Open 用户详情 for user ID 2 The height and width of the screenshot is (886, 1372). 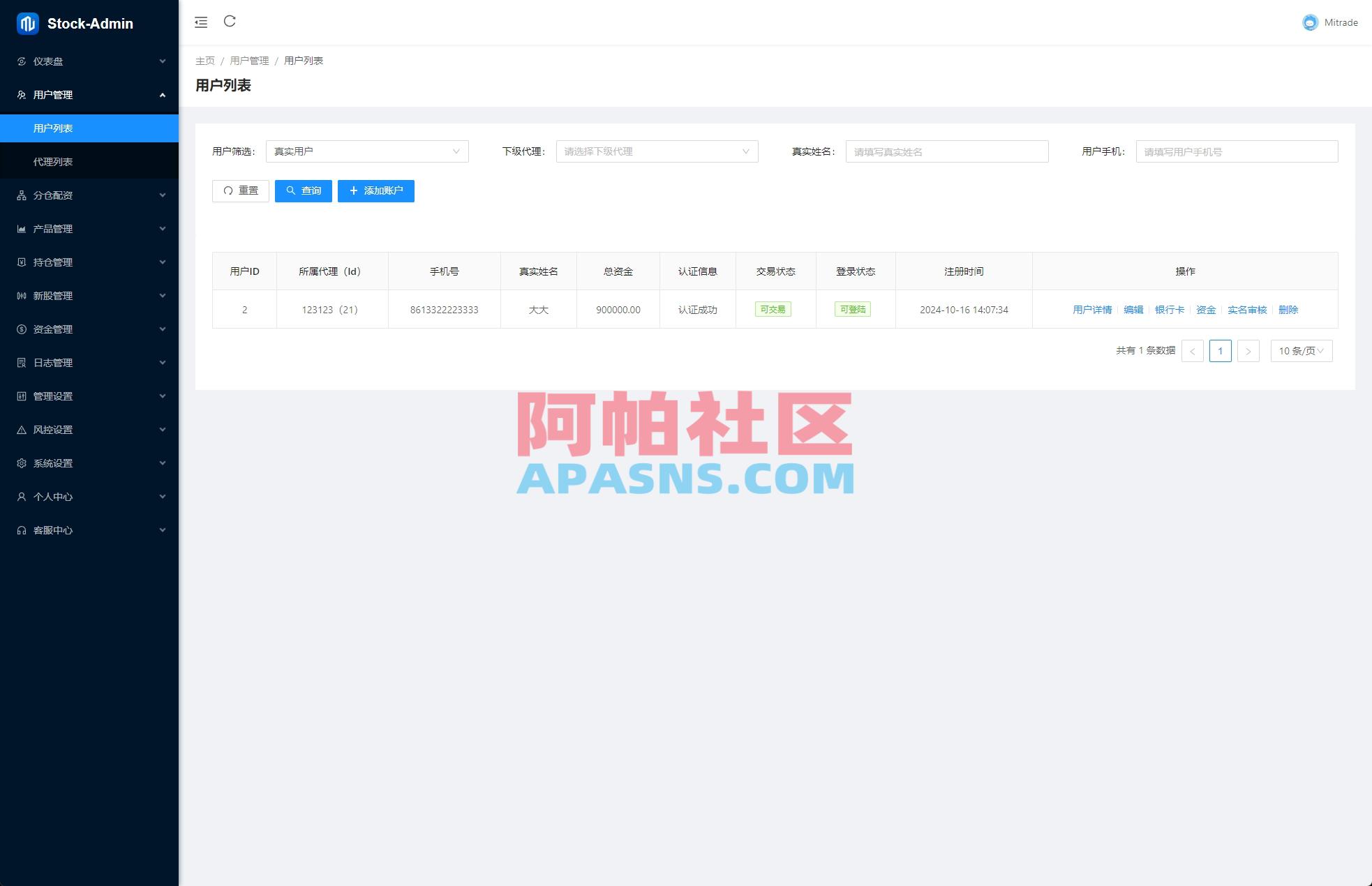[1092, 309]
